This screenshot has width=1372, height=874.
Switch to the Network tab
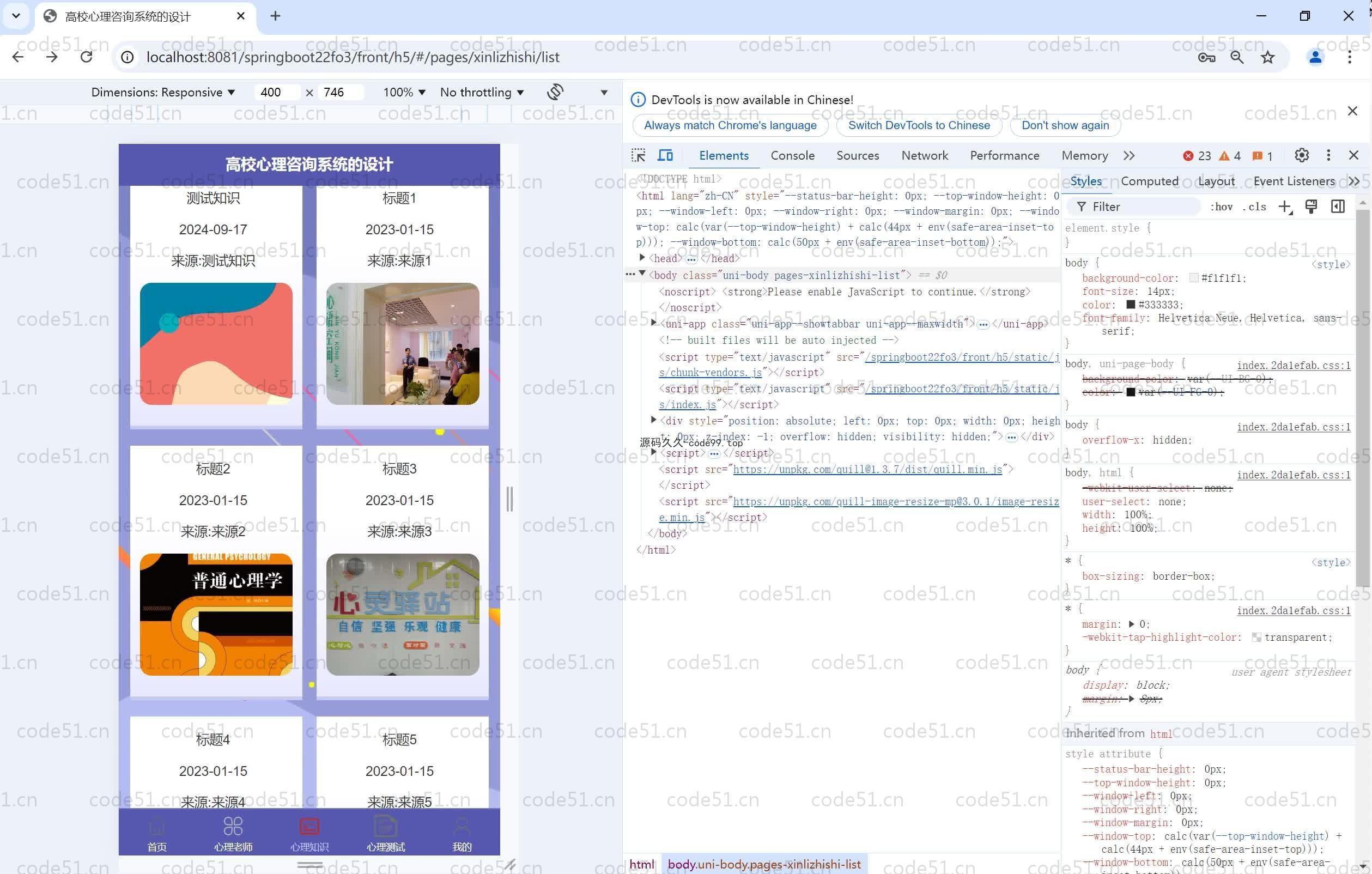pos(924,155)
